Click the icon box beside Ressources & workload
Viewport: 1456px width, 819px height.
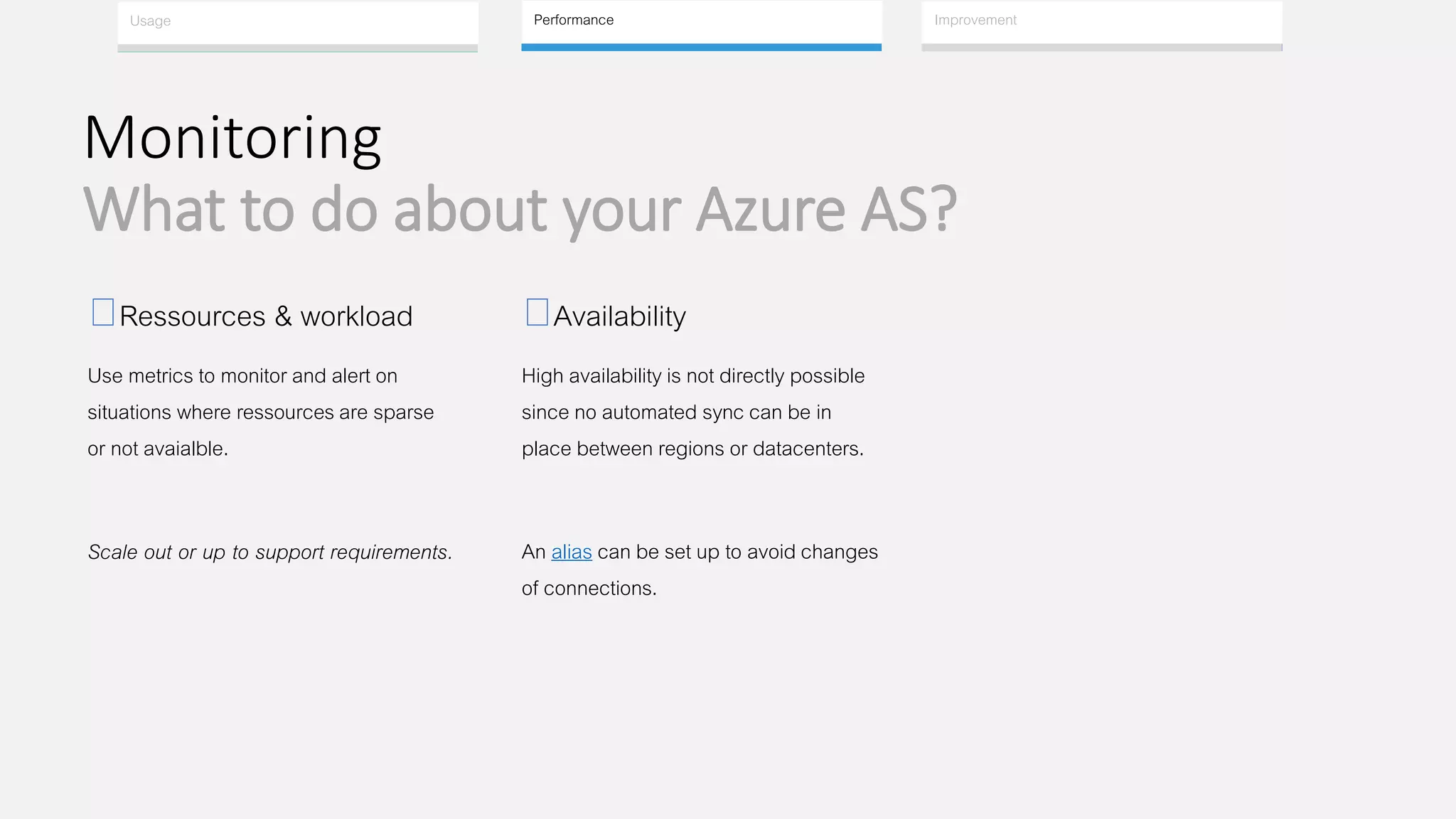[103, 312]
